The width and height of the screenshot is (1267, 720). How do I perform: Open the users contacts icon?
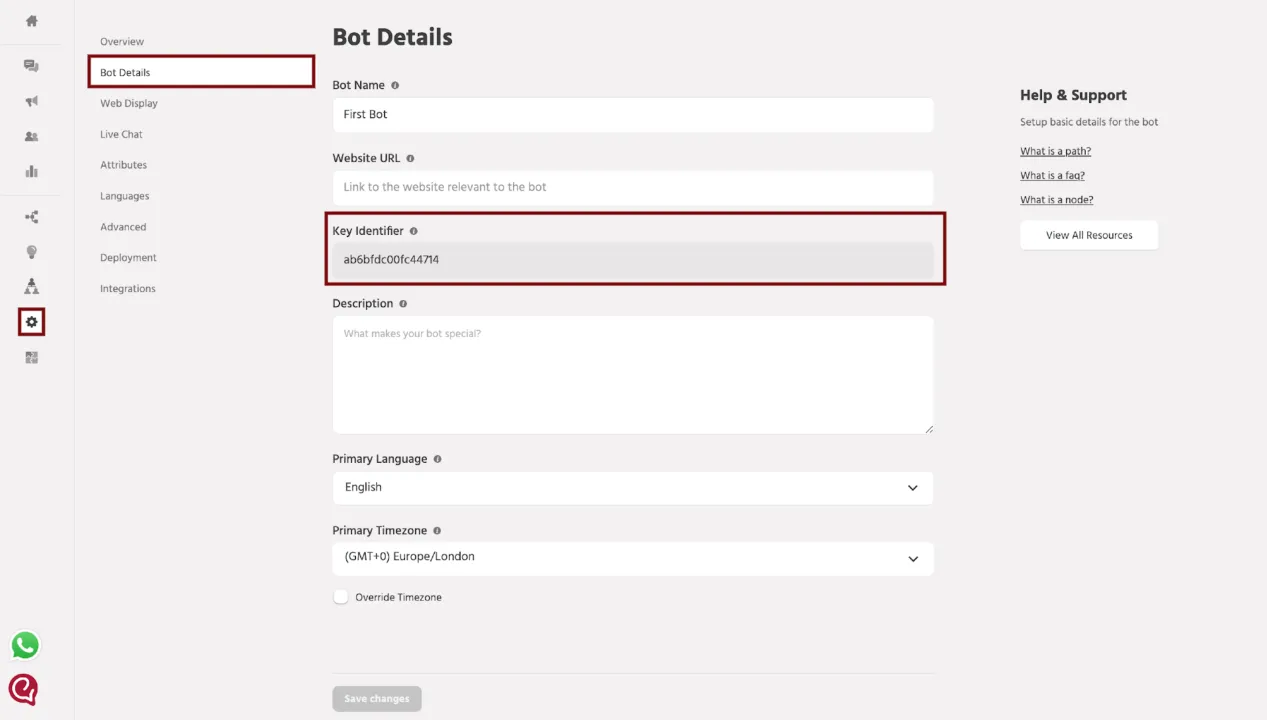pos(32,136)
